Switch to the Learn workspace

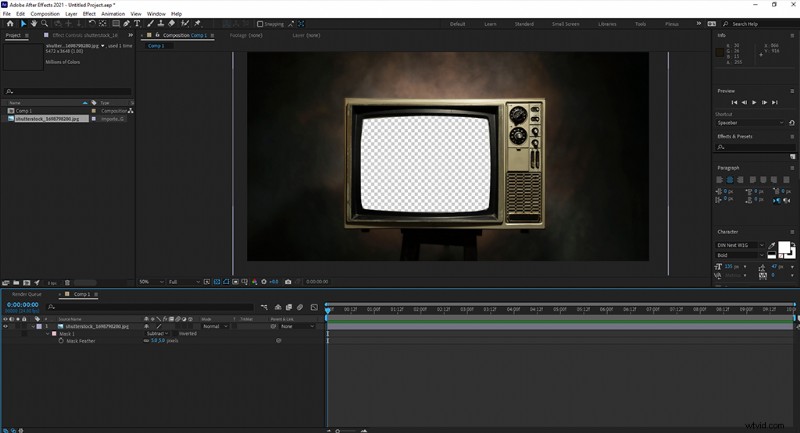point(490,24)
